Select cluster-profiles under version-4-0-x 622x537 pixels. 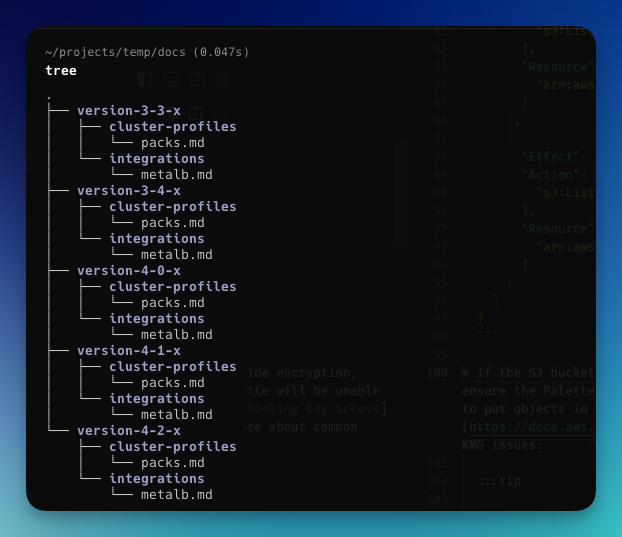[x=173, y=287]
